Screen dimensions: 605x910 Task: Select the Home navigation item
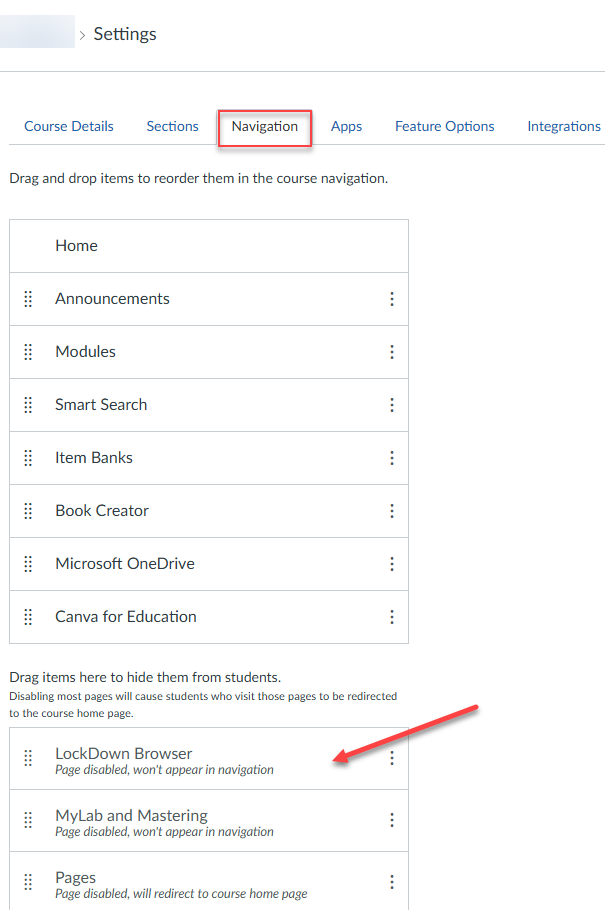(x=77, y=246)
